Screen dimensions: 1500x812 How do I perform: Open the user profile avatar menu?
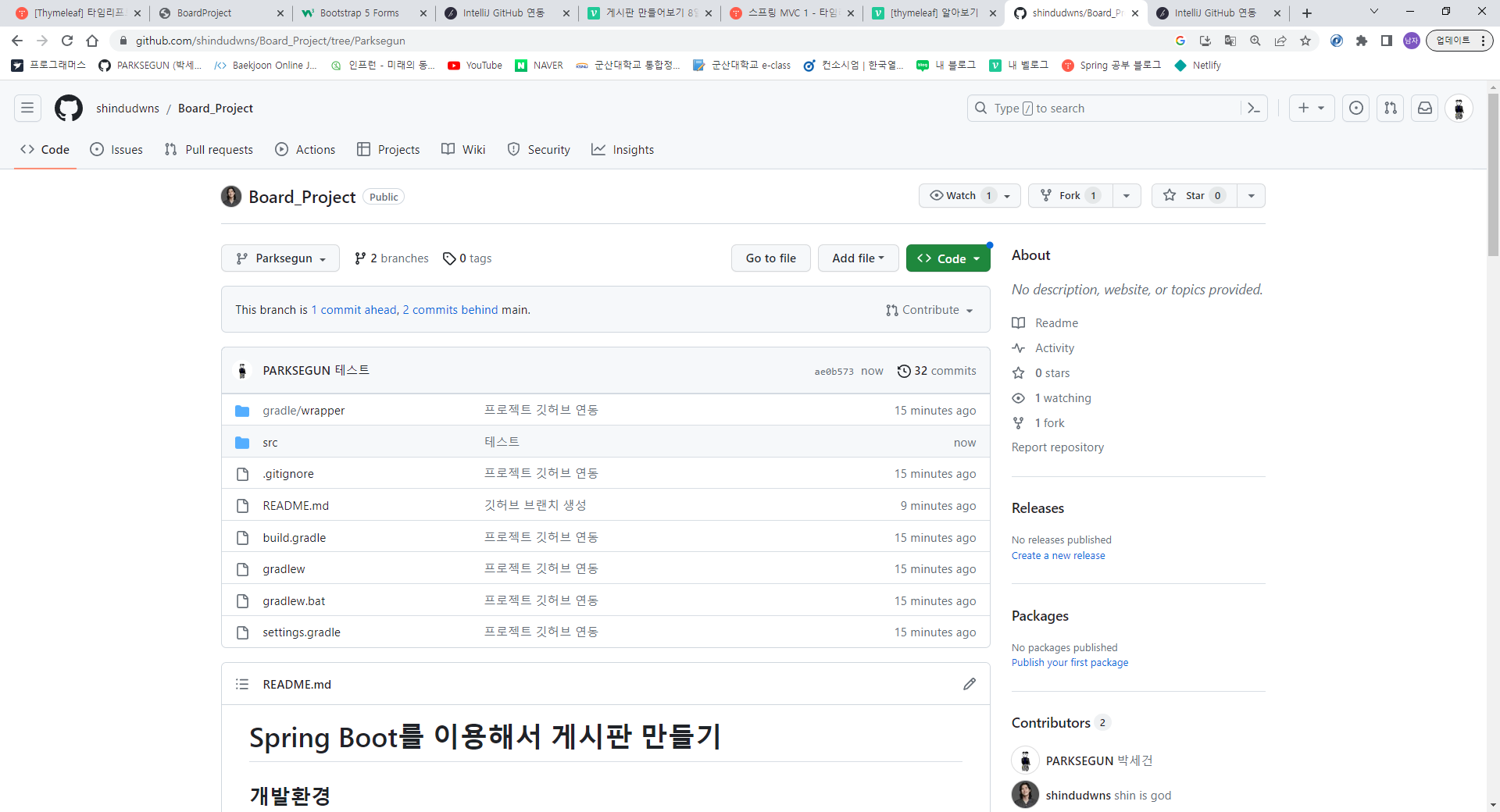coord(1459,109)
